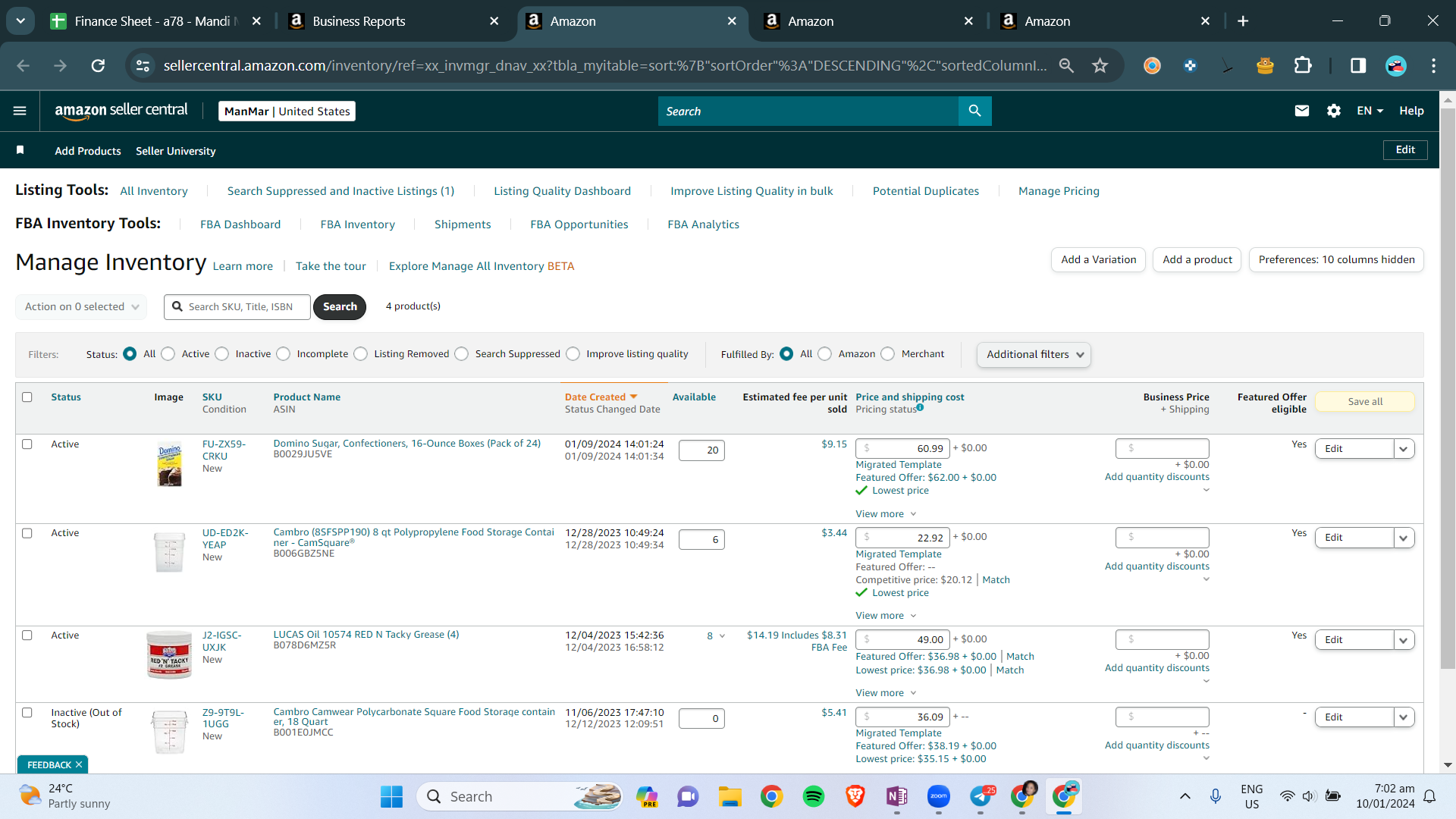Expand View more under Domino Sugar pricing
The height and width of the screenshot is (819, 1456).
(x=886, y=514)
